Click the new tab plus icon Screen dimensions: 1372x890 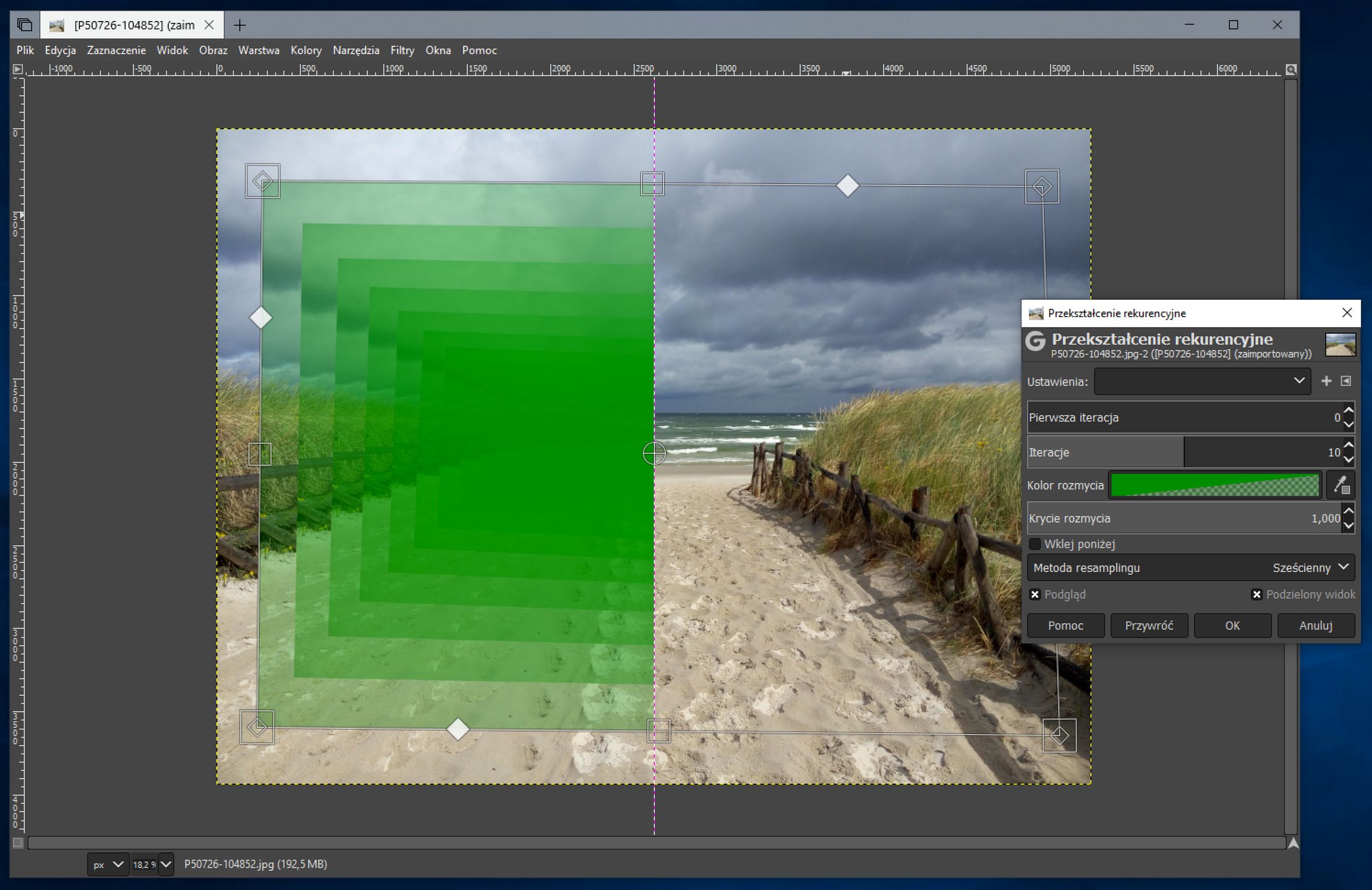[x=240, y=25]
